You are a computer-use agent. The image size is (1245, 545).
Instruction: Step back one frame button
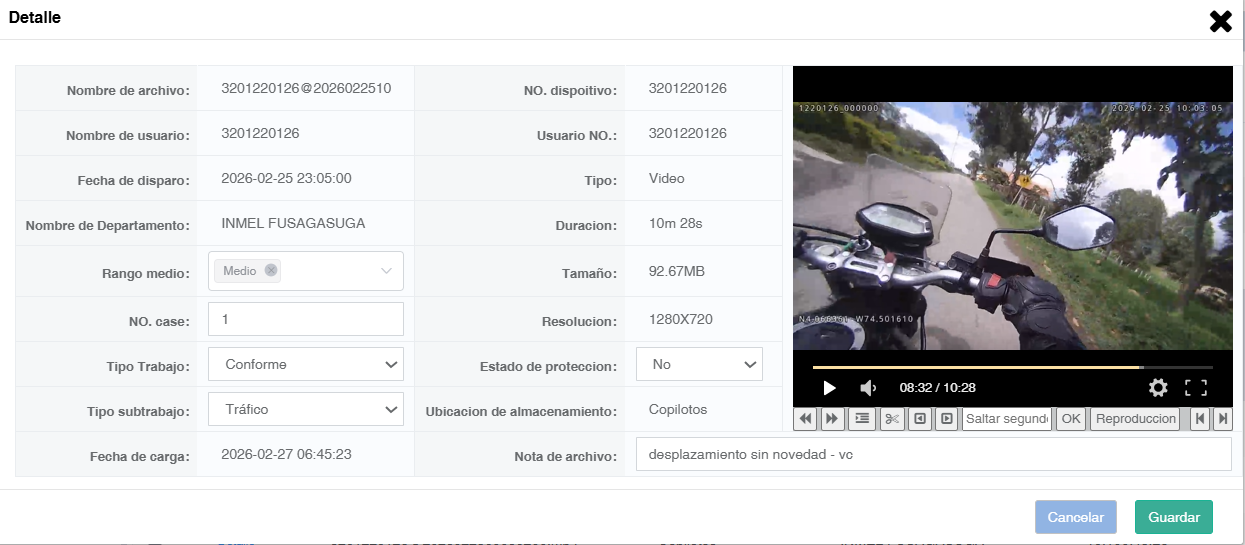[919, 419]
